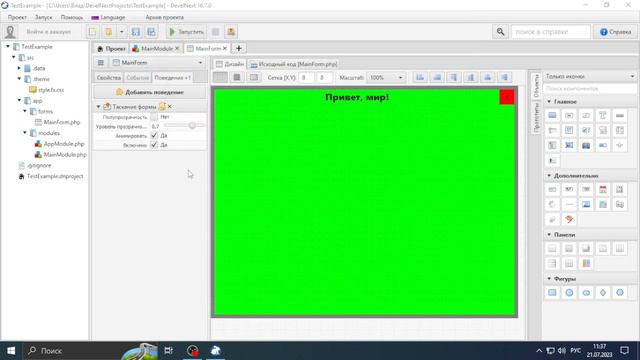Open the Проект menu
The image size is (640, 360).
click(17, 18)
